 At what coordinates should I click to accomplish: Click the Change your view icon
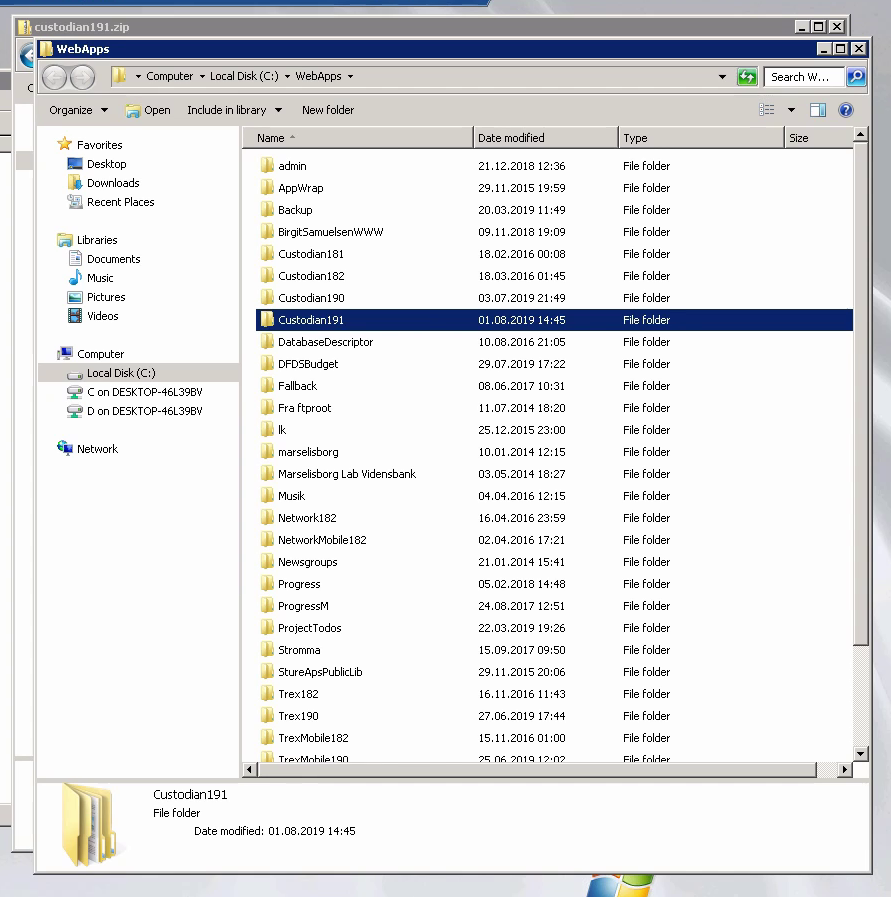tap(767, 110)
